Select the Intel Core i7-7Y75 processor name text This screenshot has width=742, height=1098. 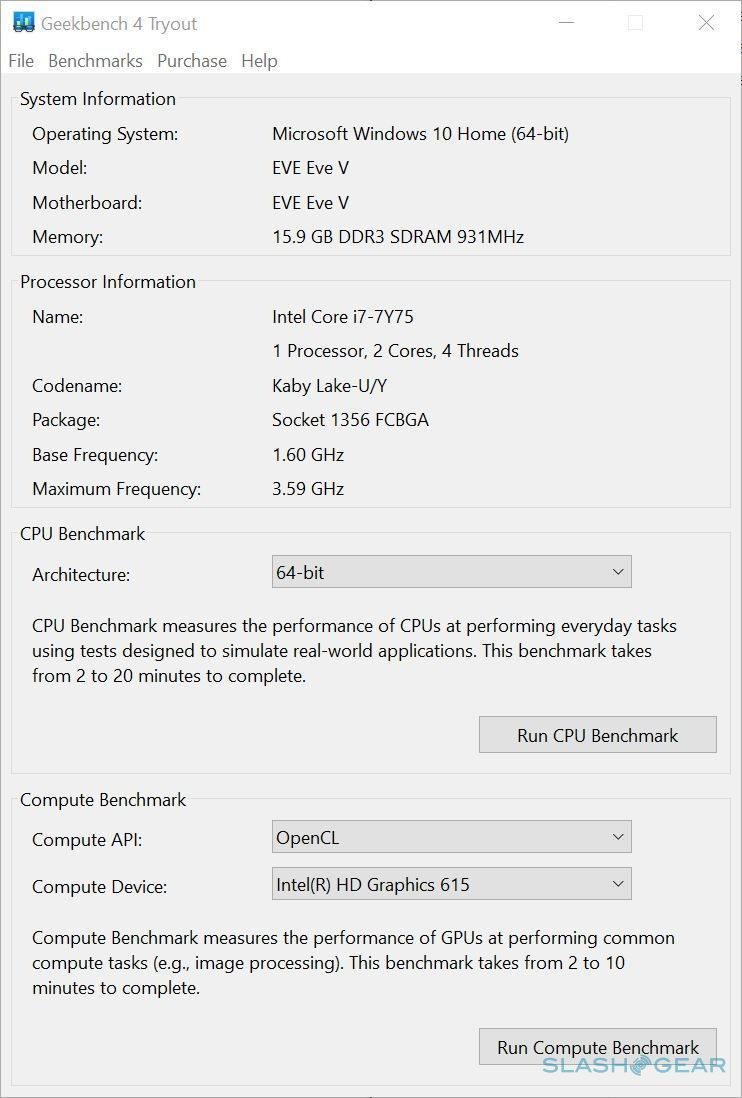click(343, 317)
